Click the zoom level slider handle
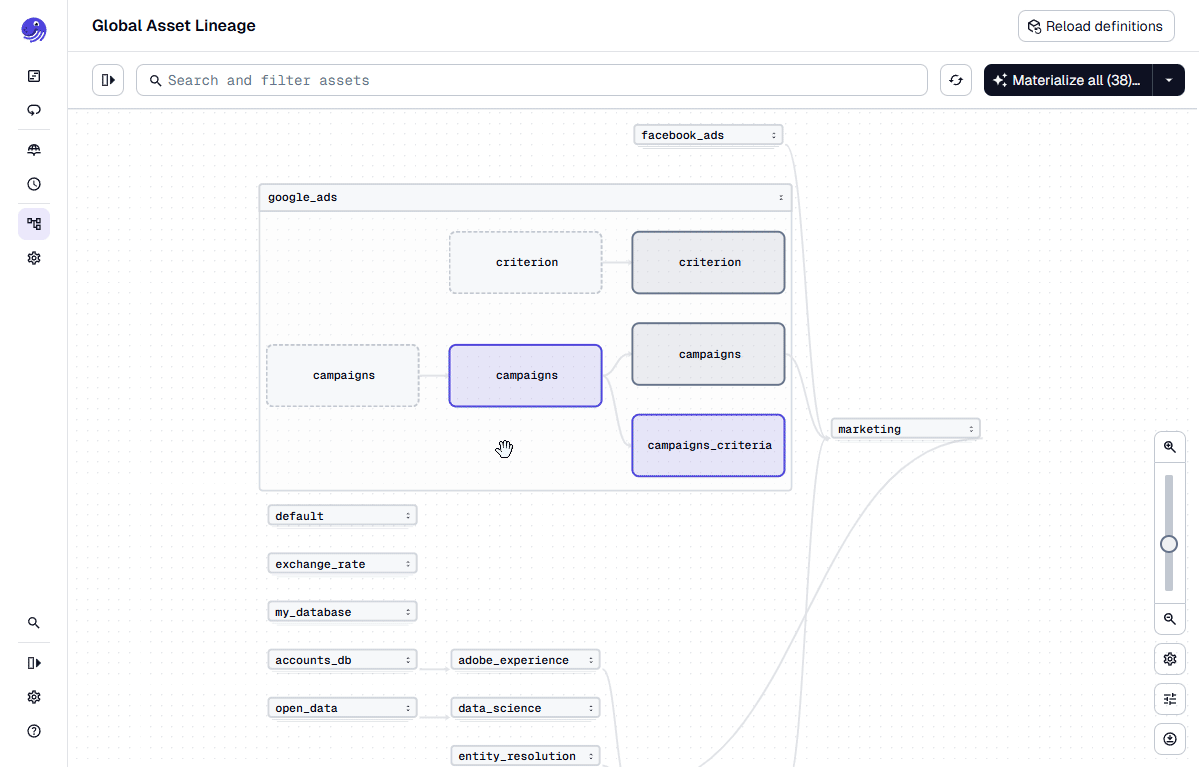Image resolution: width=1199 pixels, height=767 pixels. point(1169,544)
